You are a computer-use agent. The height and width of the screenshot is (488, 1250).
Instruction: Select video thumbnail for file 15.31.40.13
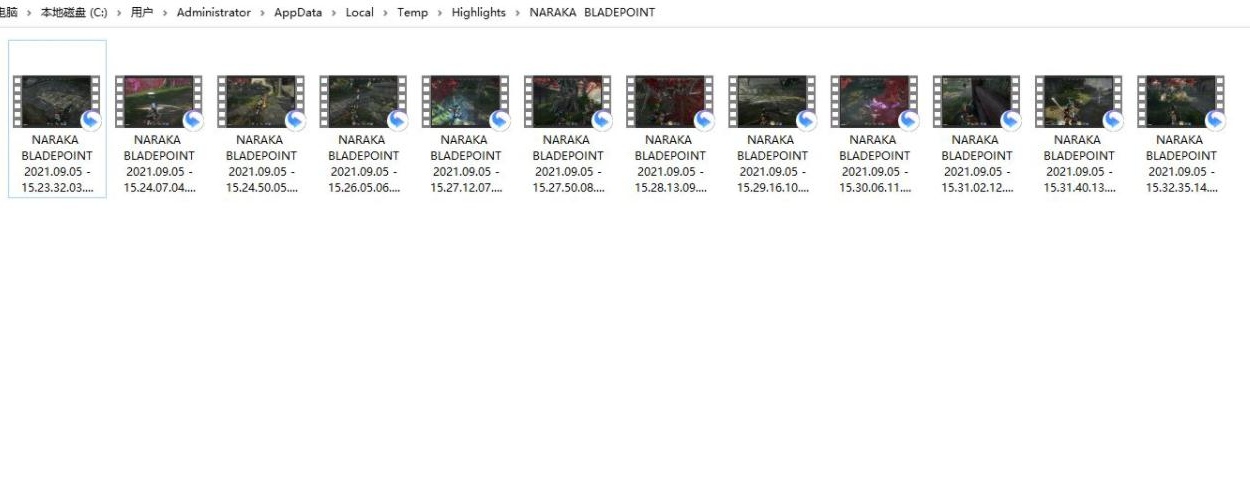tap(1078, 101)
